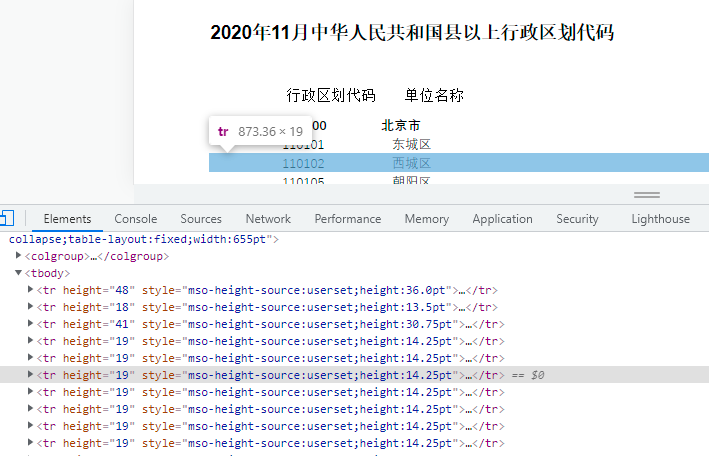709x456 pixels.
Task: Click the 110105 code cell
Action: [303, 180]
